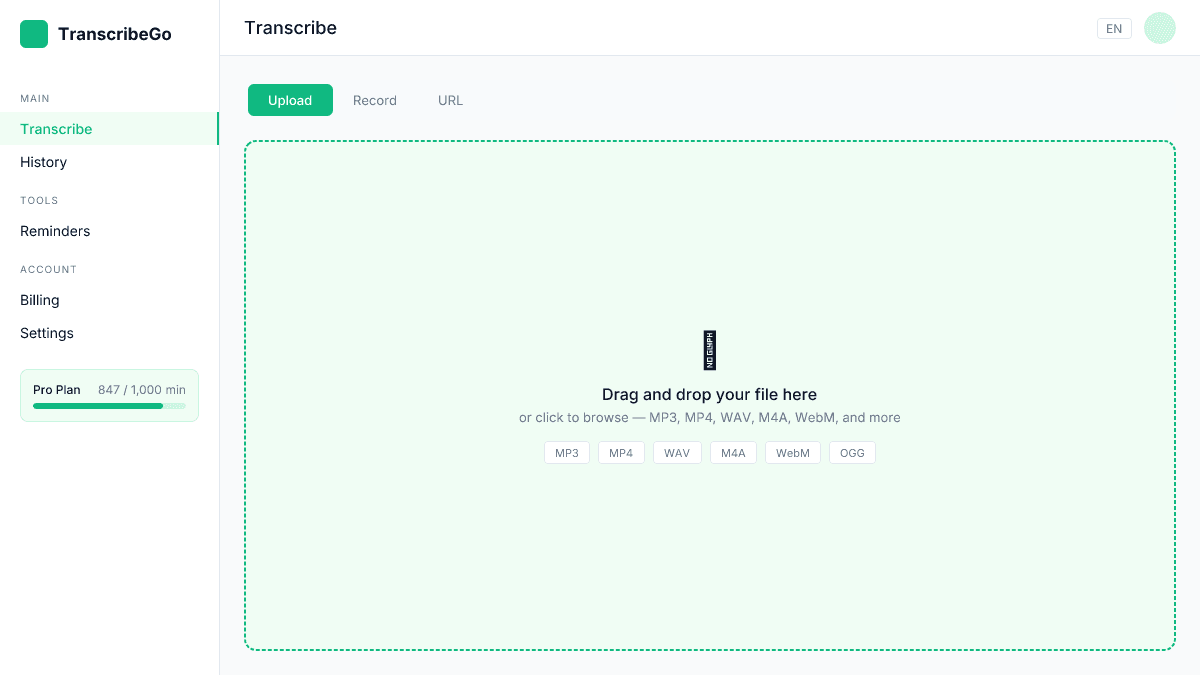Screen dimensions: 1200x675
Task: Select the Upload tab
Action: pos(290,100)
